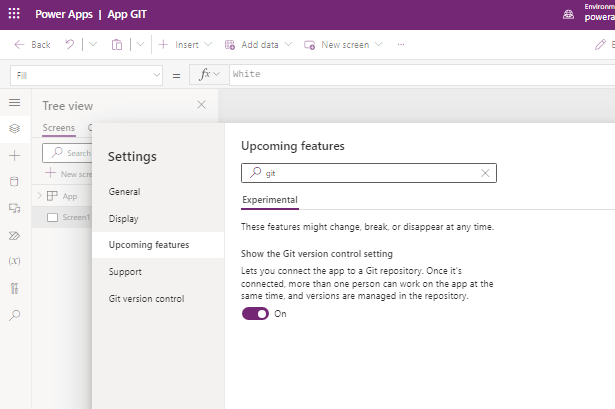The height and width of the screenshot is (409, 615).
Task: Open the Advanced tools icon in sidebar
Action: click(15, 289)
